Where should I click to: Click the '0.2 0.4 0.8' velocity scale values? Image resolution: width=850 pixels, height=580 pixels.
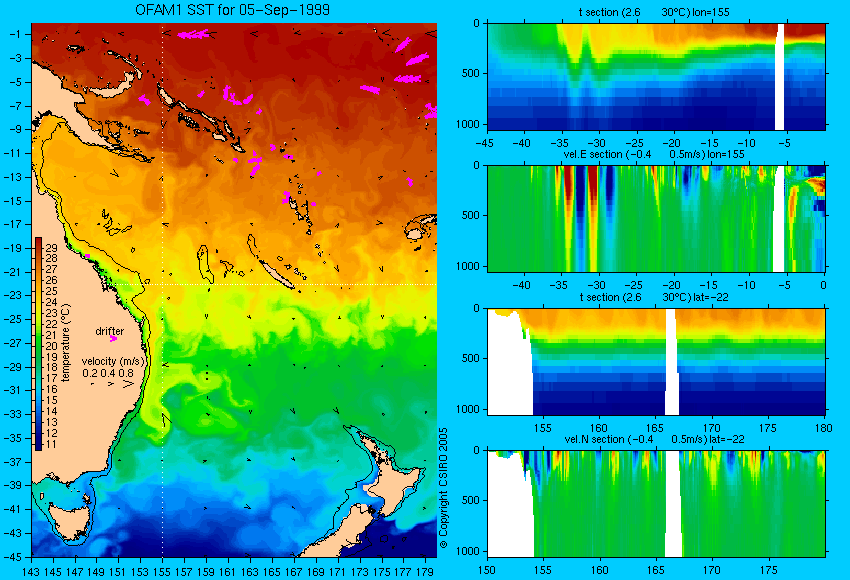[x=108, y=373]
